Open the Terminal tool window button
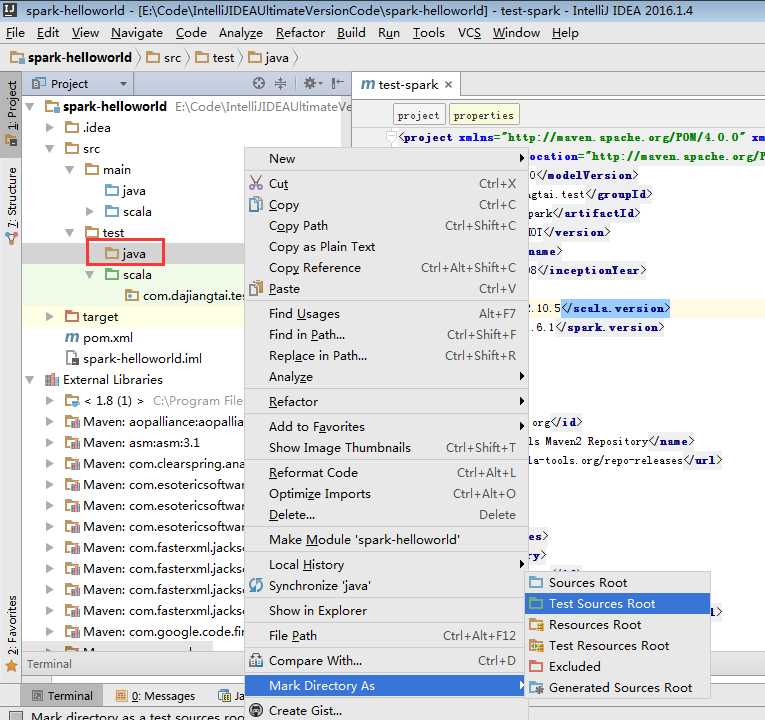The image size is (765, 720). (x=62, y=696)
